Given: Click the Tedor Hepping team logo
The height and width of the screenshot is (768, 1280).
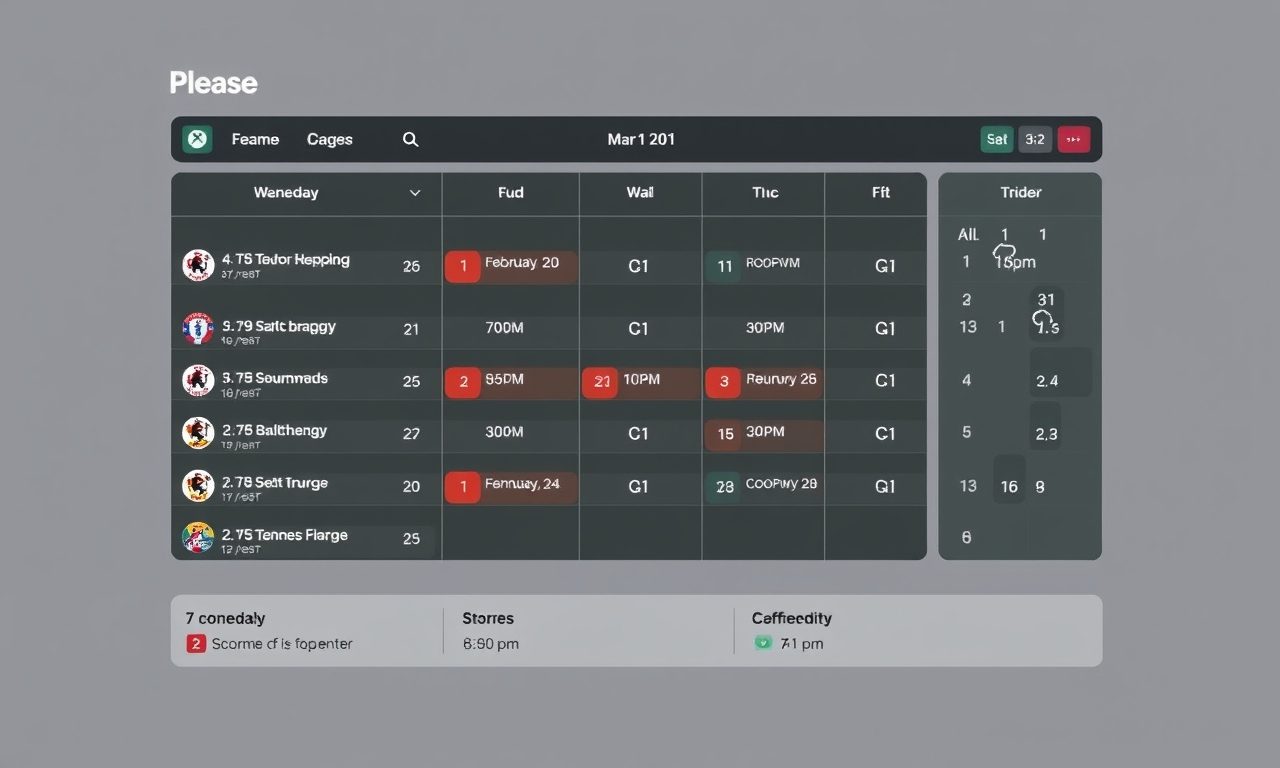Looking at the screenshot, I should click(198, 265).
